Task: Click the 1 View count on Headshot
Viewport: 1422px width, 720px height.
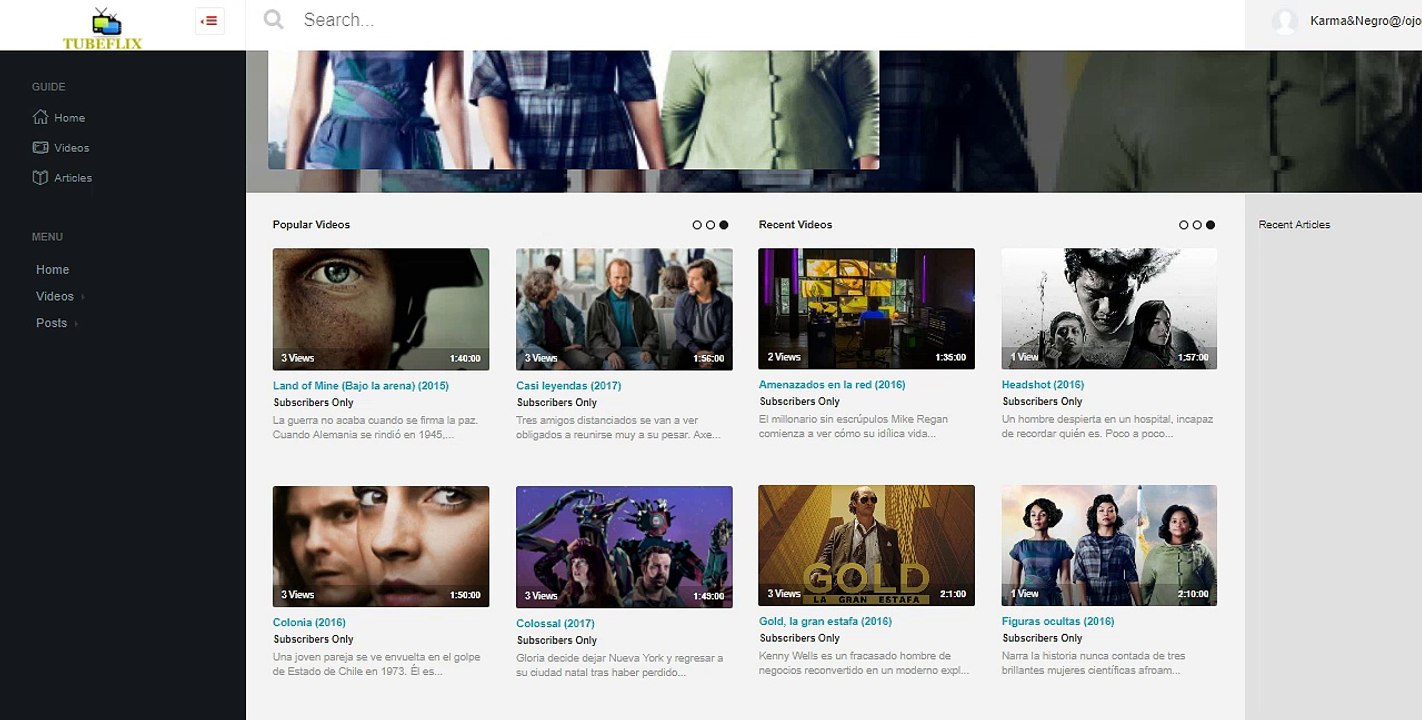Action: (1025, 357)
